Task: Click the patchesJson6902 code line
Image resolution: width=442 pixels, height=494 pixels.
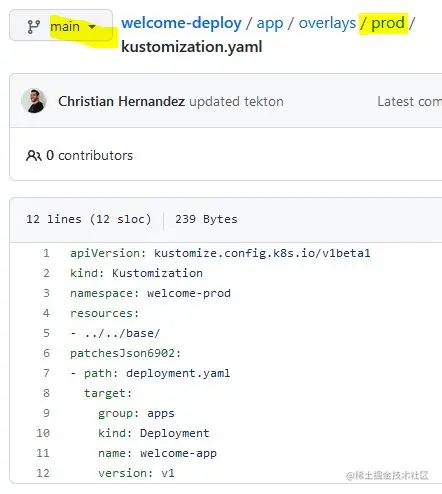Action: 125,353
